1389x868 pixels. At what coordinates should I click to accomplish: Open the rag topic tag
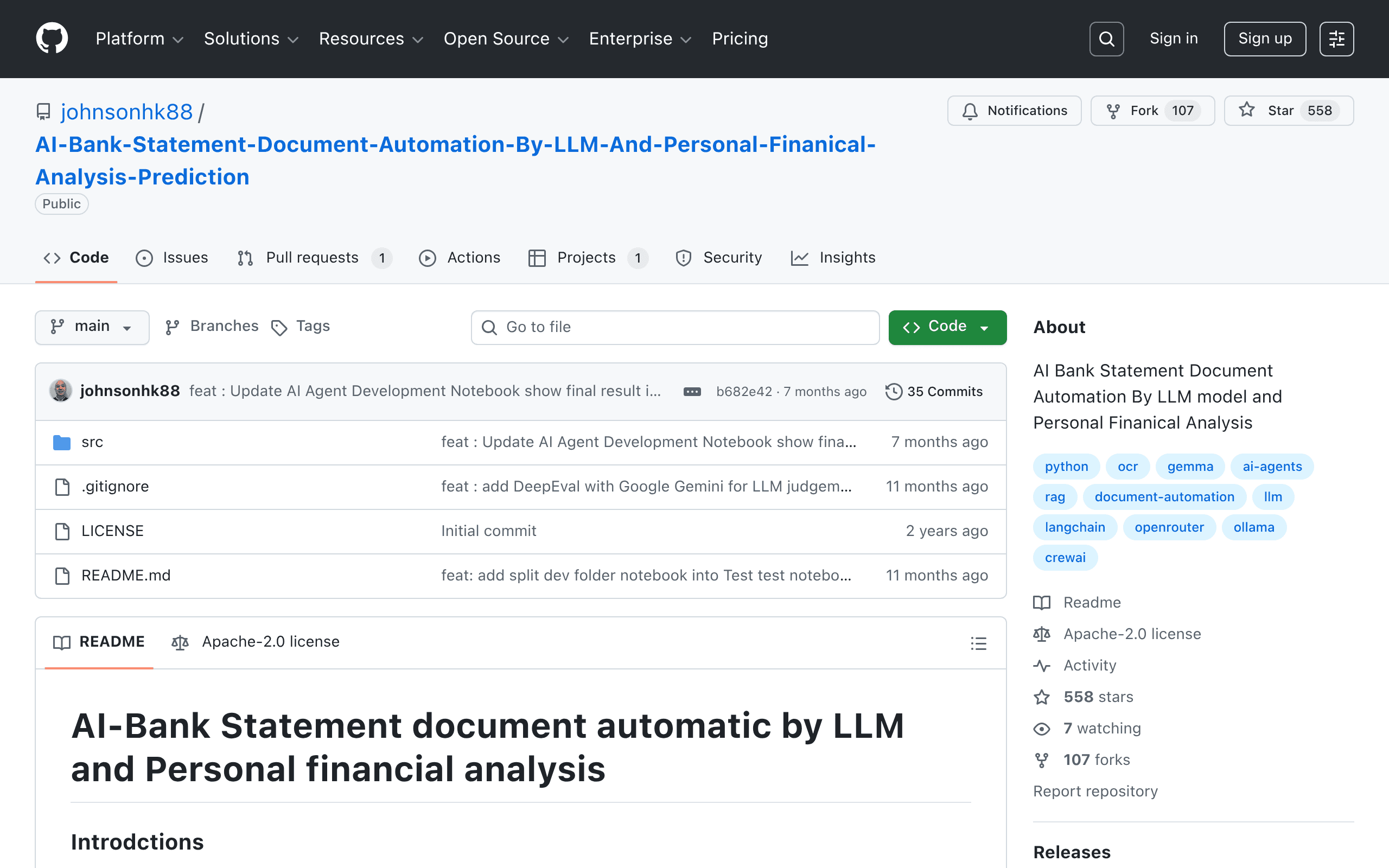(1055, 497)
